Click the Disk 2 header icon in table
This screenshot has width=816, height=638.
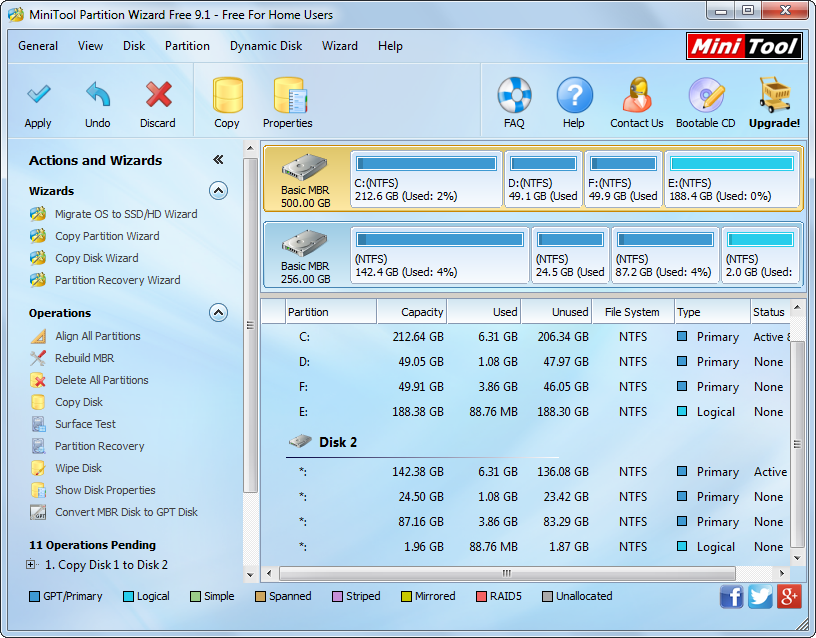coord(300,441)
